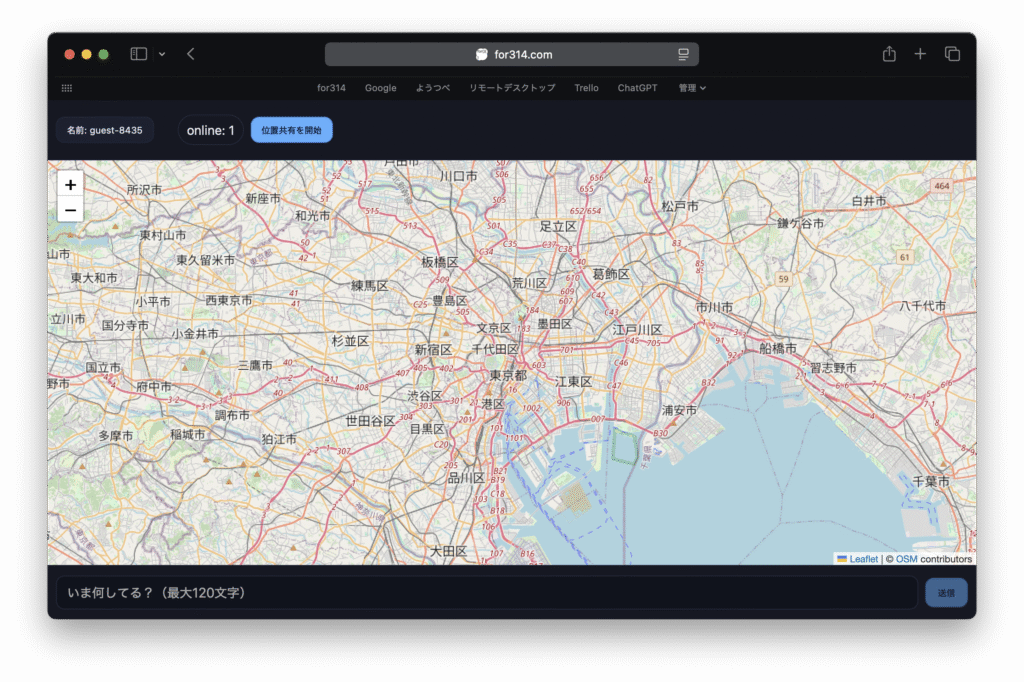This screenshot has width=1024, height=682.
Task: Go back with the back arrow
Action: [x=191, y=54]
